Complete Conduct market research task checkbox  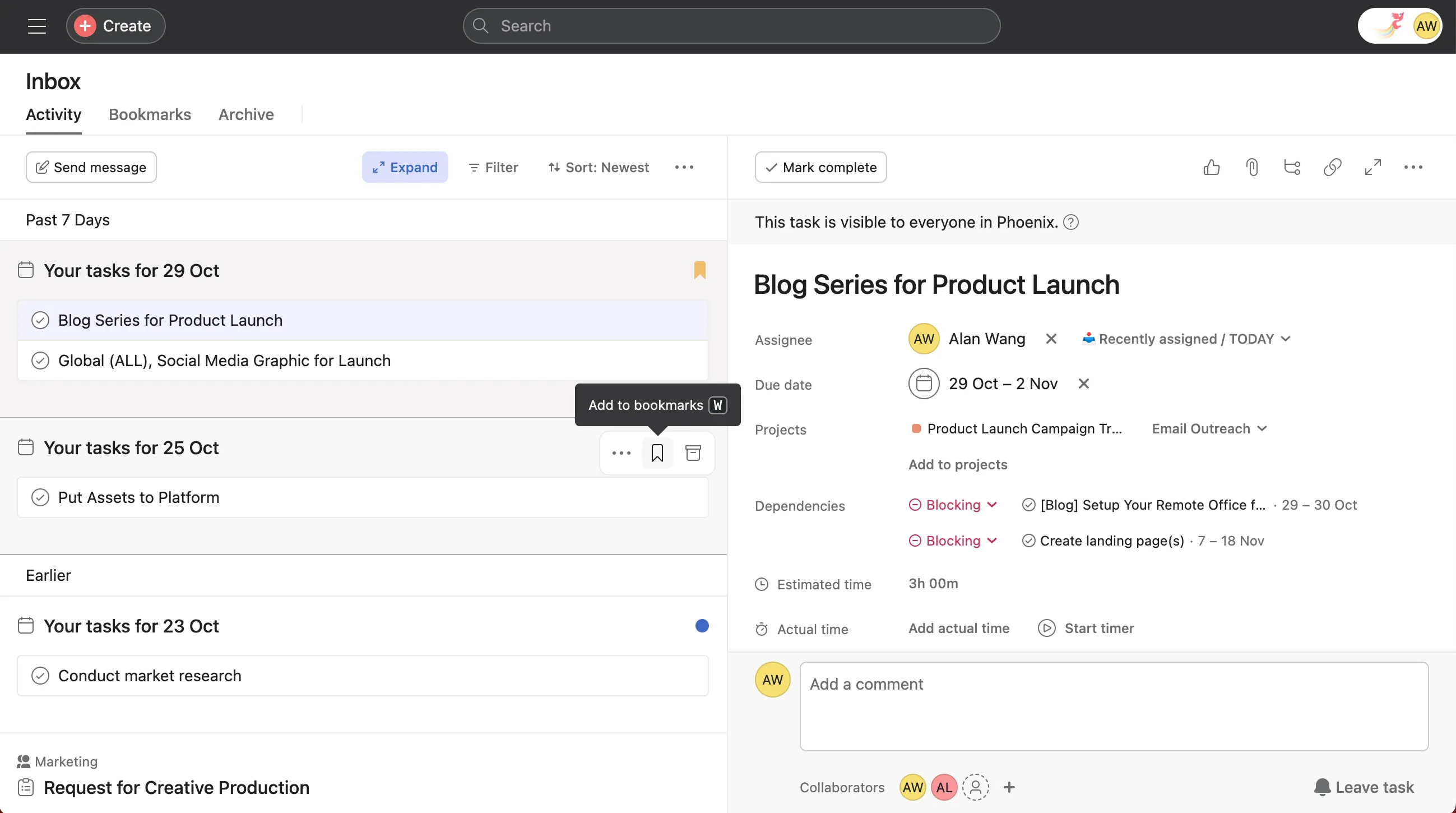click(40, 676)
